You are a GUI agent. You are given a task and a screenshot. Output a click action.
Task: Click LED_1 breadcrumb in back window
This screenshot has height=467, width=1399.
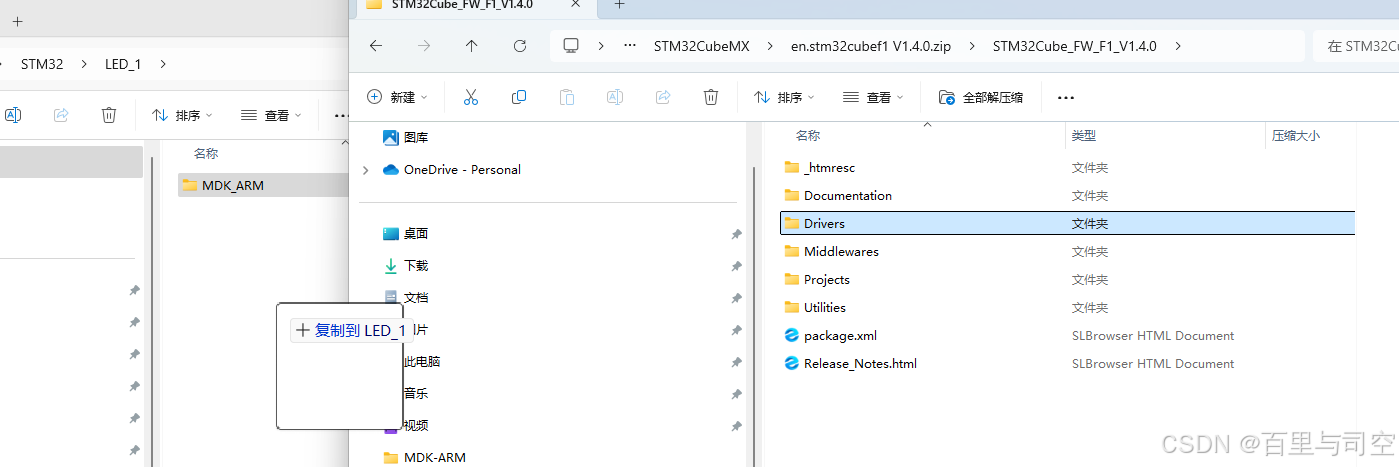[123, 64]
